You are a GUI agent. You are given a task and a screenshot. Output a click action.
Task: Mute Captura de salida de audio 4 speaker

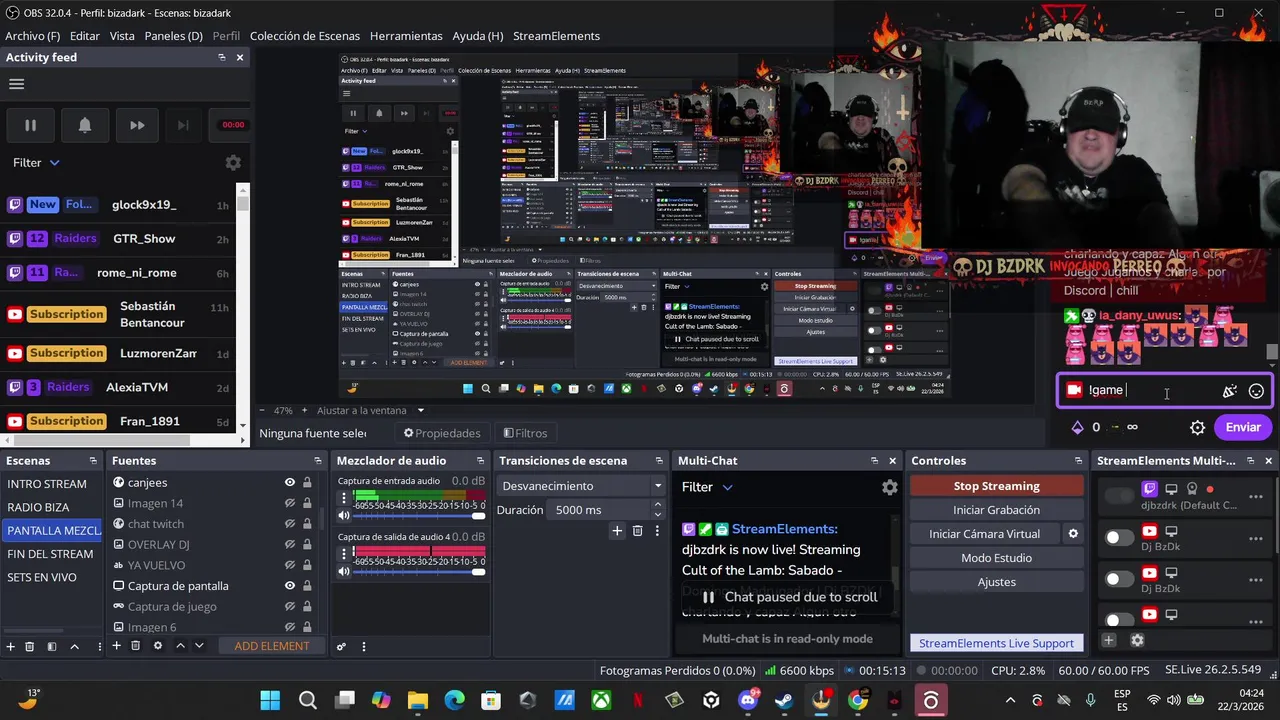(x=344, y=572)
